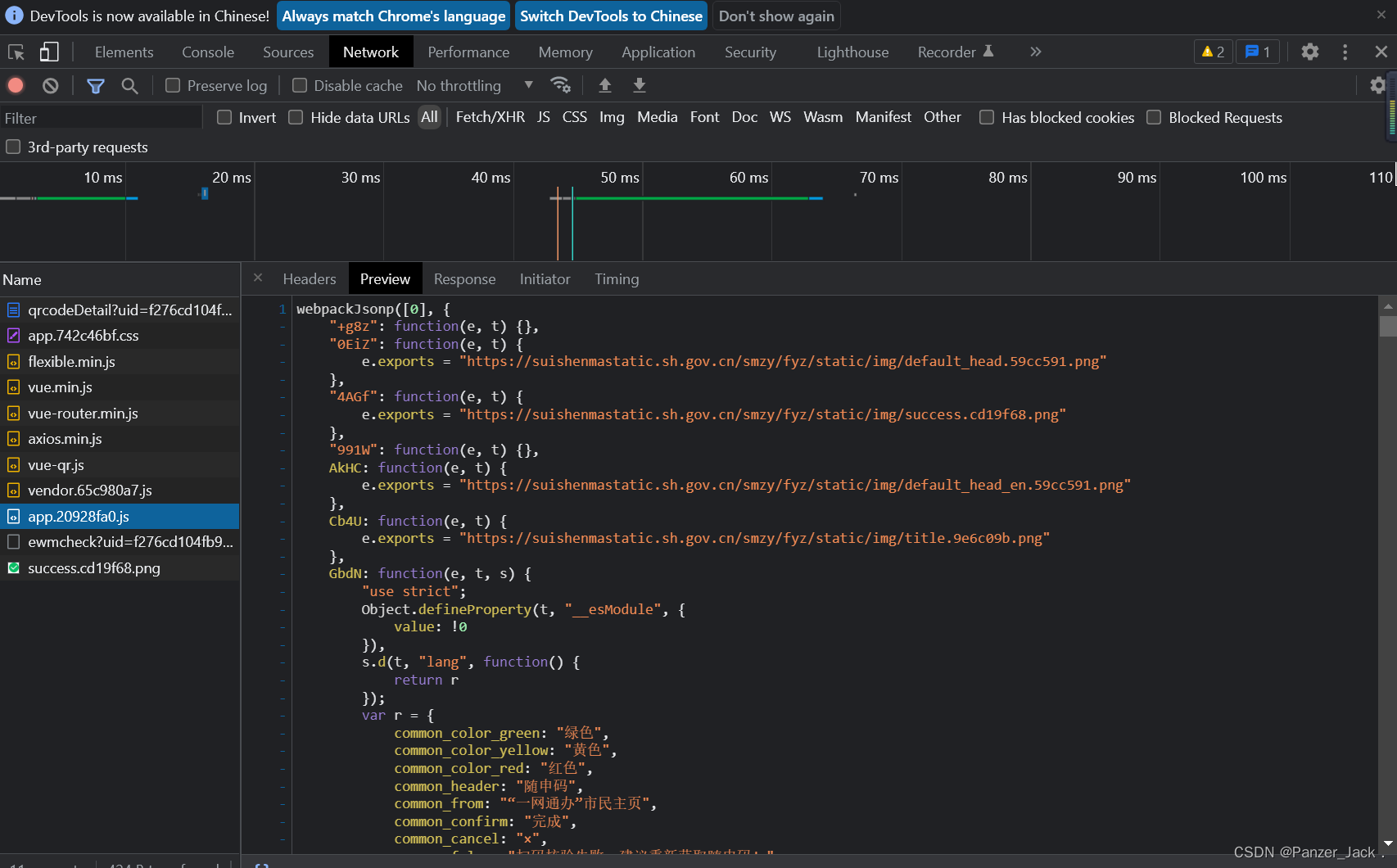Click the green request bar near 60 ms

coord(691,198)
